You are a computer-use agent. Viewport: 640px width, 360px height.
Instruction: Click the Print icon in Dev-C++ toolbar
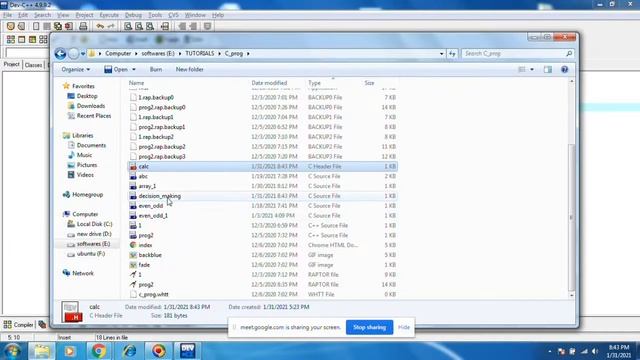click(x=83, y=27)
